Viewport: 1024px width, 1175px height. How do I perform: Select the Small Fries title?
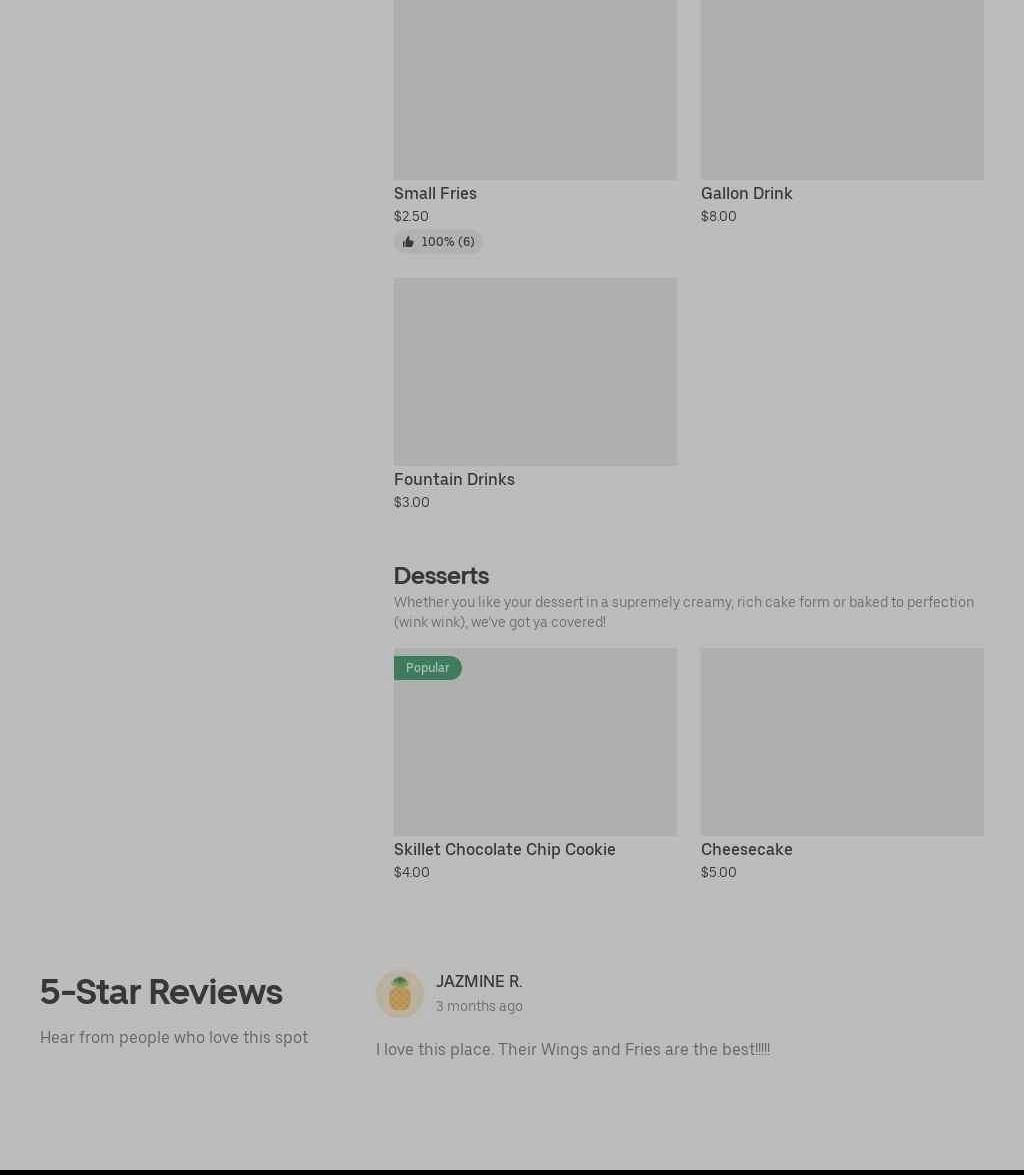(436, 193)
